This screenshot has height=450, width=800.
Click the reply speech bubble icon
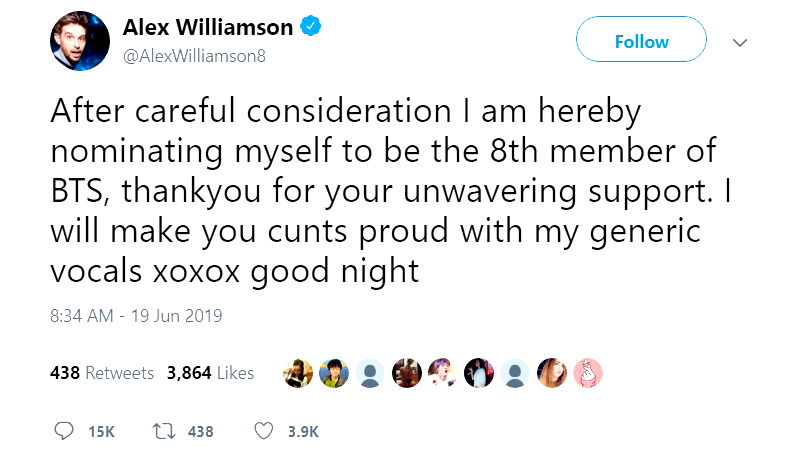[x=65, y=431]
